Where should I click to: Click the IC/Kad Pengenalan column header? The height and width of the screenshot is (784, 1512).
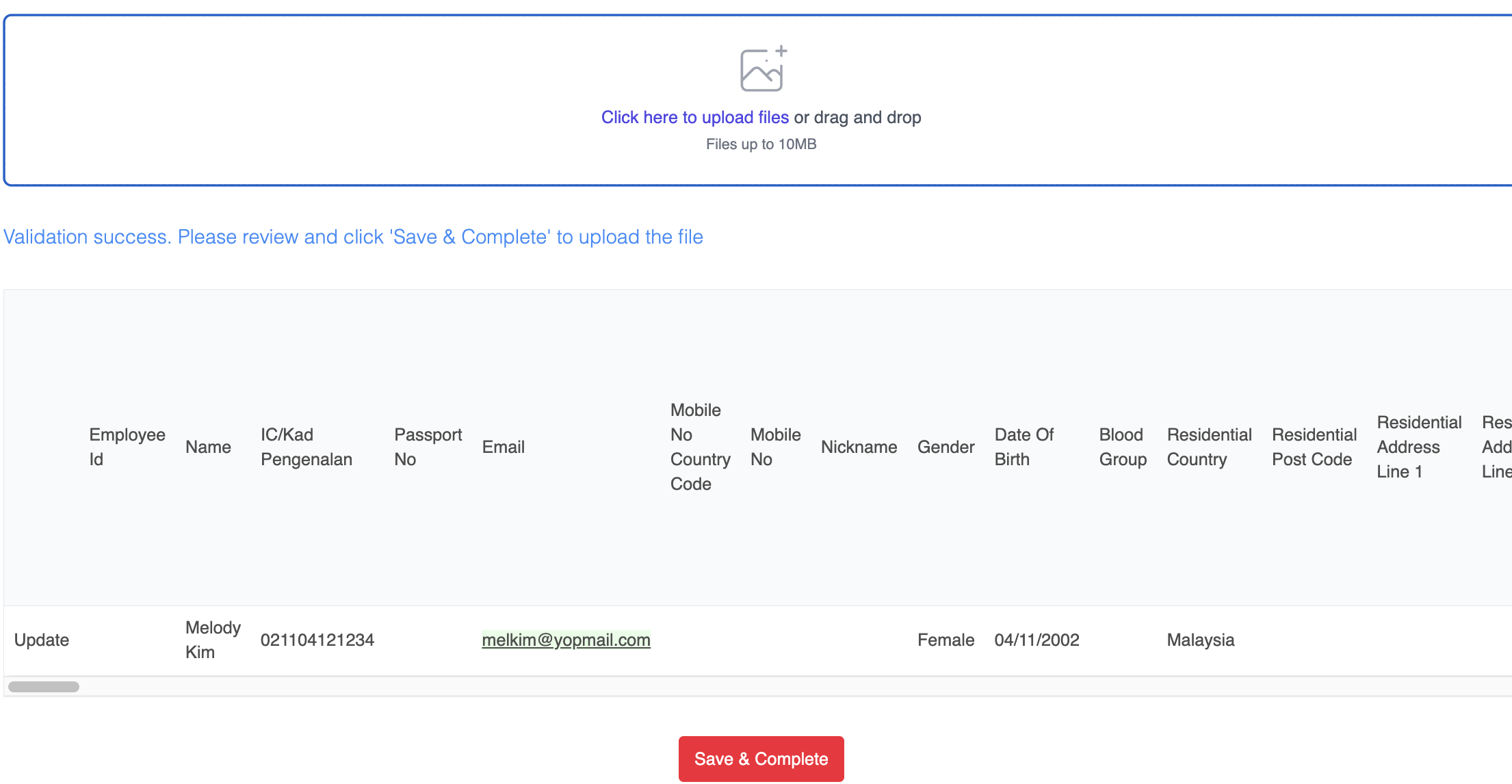coord(306,447)
